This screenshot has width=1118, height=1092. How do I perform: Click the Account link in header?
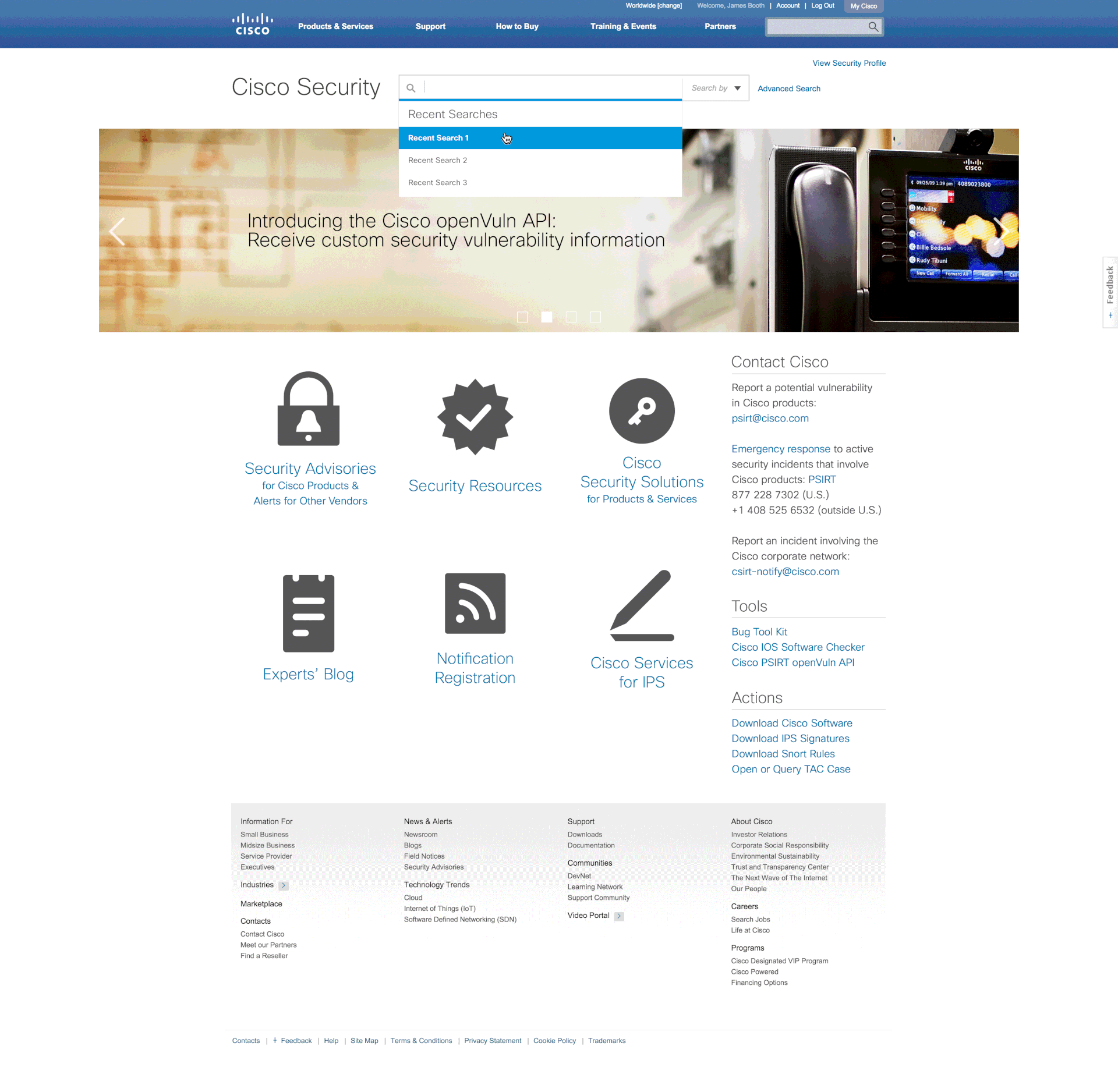click(788, 6)
